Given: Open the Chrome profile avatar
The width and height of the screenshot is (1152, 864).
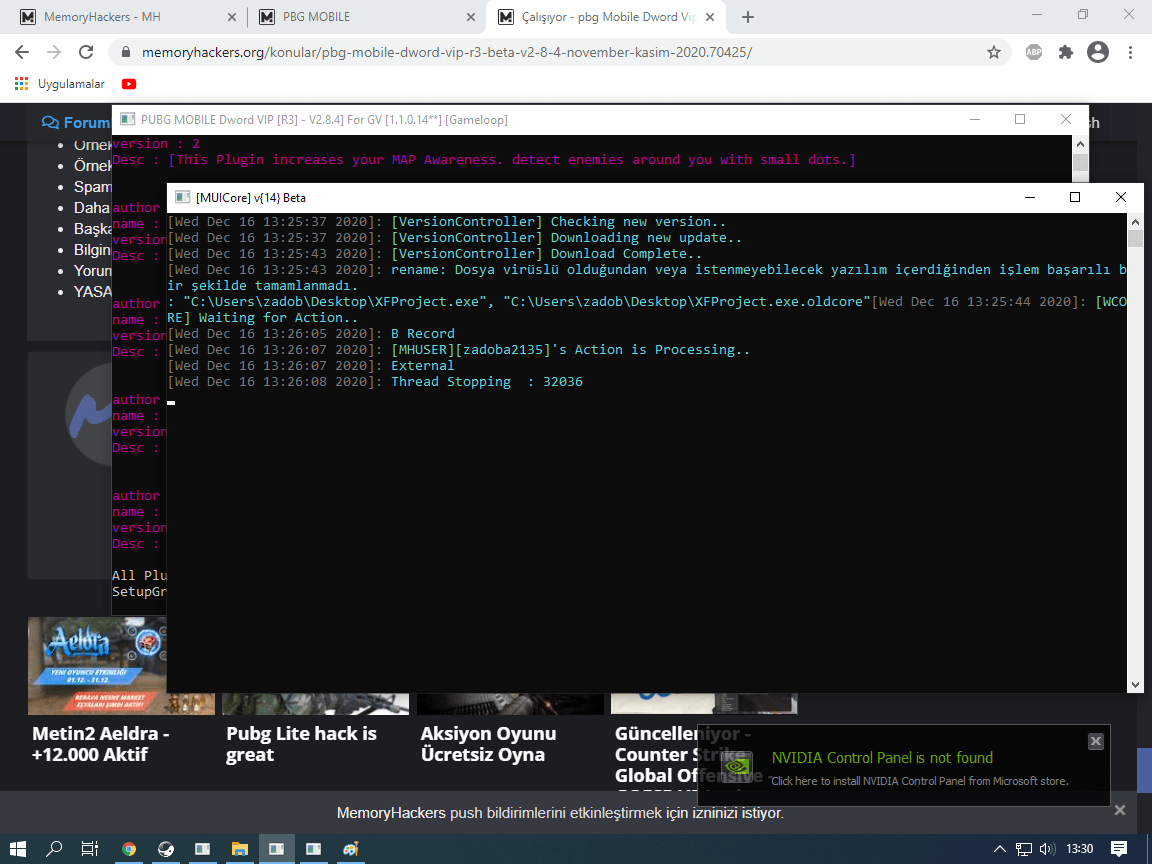Looking at the screenshot, I should (x=1098, y=52).
